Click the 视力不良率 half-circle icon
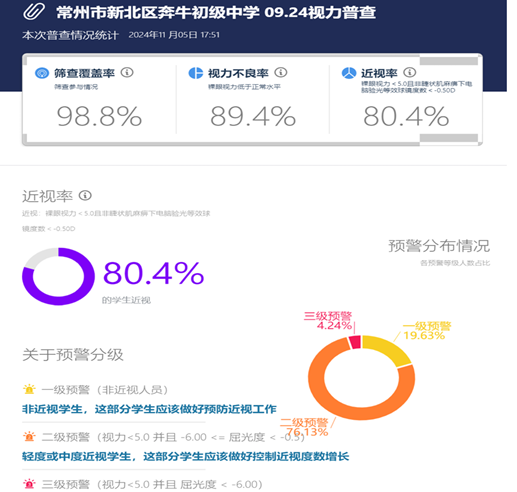 tap(196, 73)
